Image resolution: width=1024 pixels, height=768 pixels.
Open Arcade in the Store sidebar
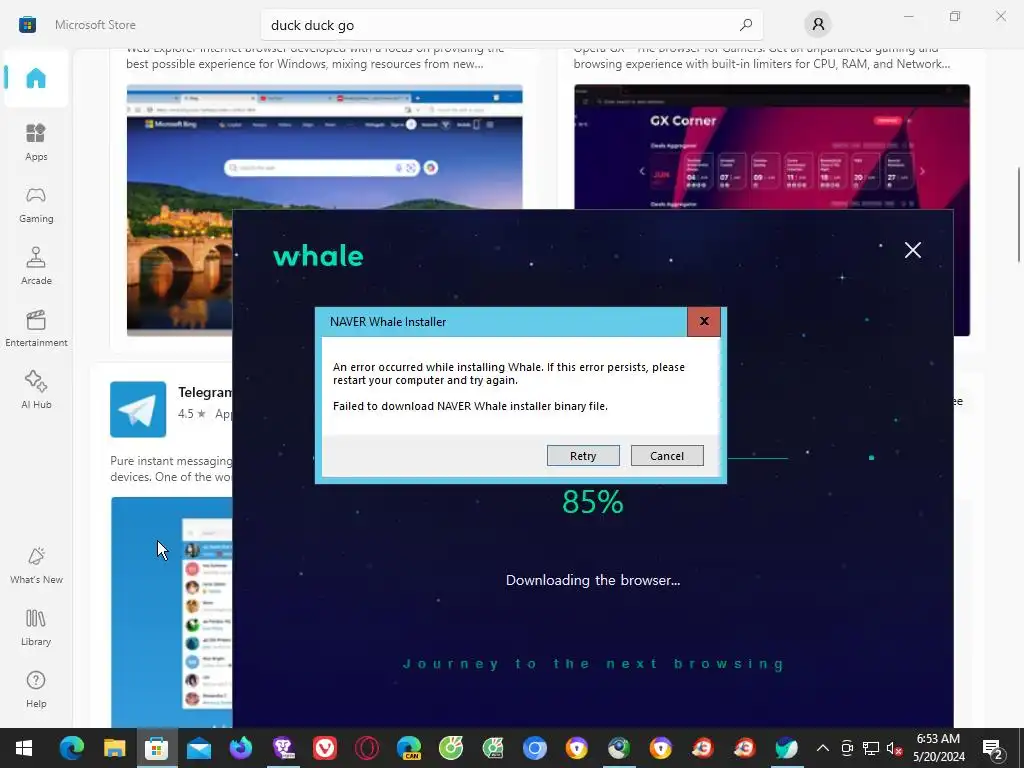click(x=36, y=266)
